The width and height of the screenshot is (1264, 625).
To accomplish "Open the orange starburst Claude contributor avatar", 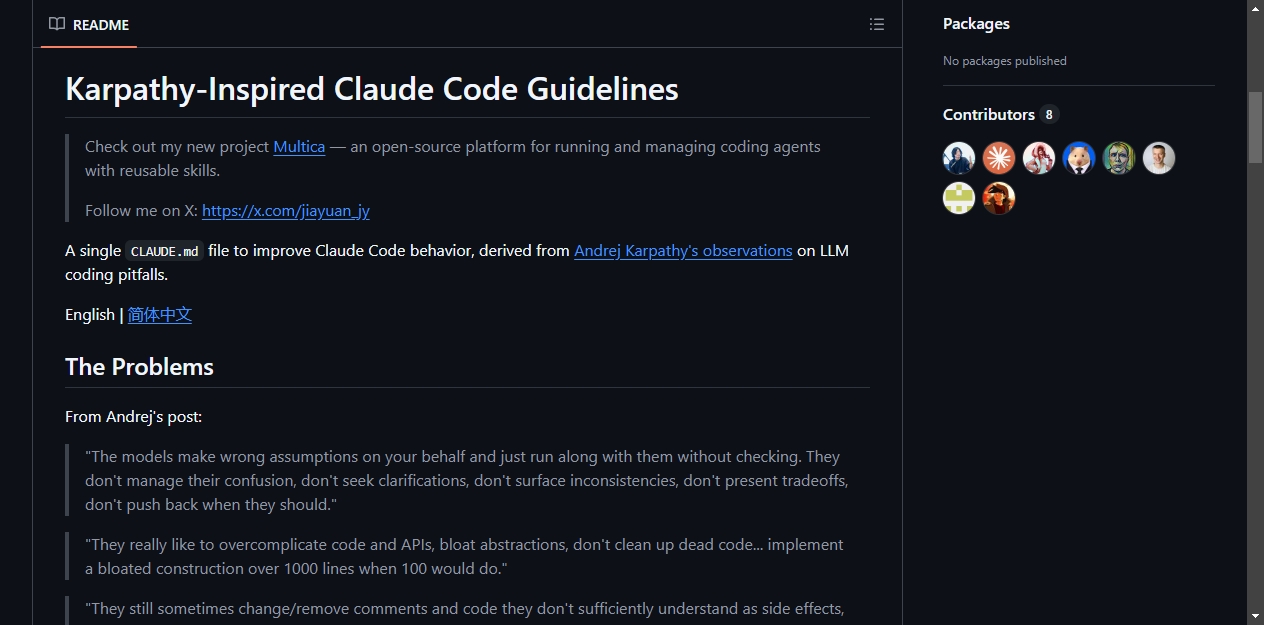I will pos(999,158).
